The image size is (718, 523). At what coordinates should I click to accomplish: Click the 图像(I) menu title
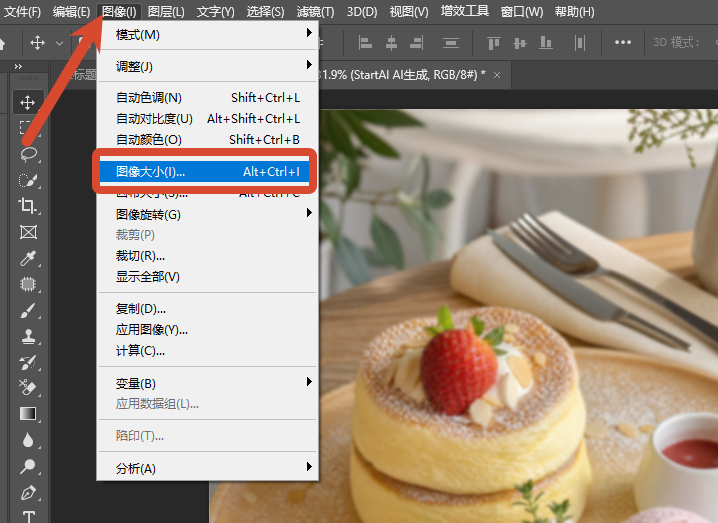pos(119,11)
